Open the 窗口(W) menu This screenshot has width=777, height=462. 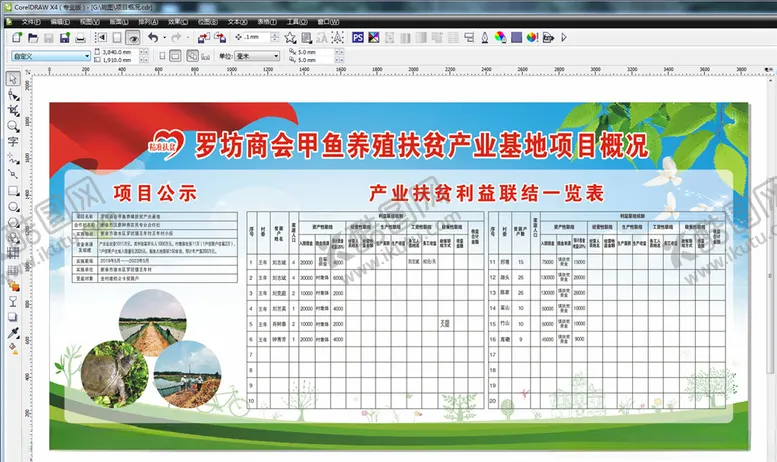pos(328,22)
